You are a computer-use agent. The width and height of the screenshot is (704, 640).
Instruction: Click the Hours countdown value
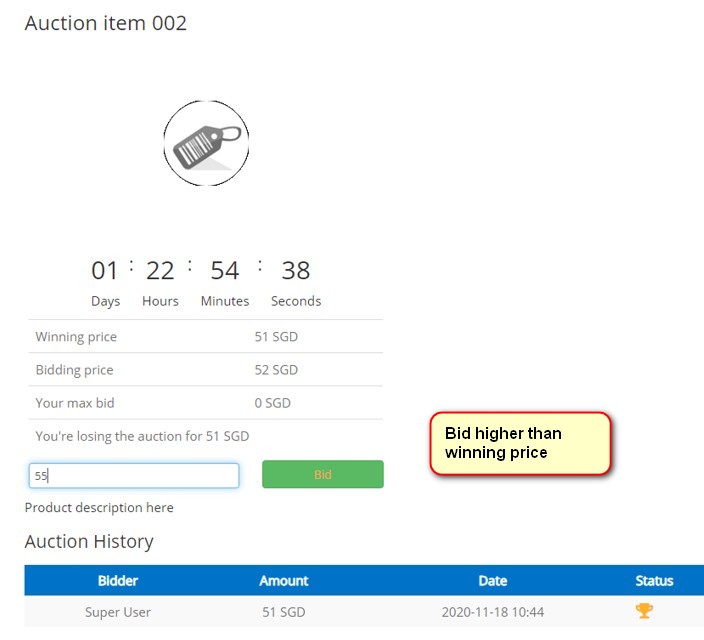tap(160, 270)
